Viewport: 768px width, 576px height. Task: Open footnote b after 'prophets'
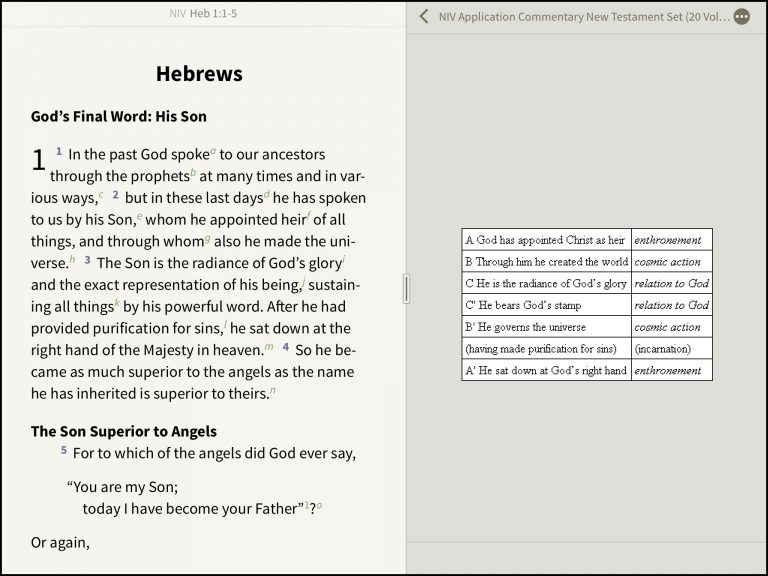[x=193, y=172]
